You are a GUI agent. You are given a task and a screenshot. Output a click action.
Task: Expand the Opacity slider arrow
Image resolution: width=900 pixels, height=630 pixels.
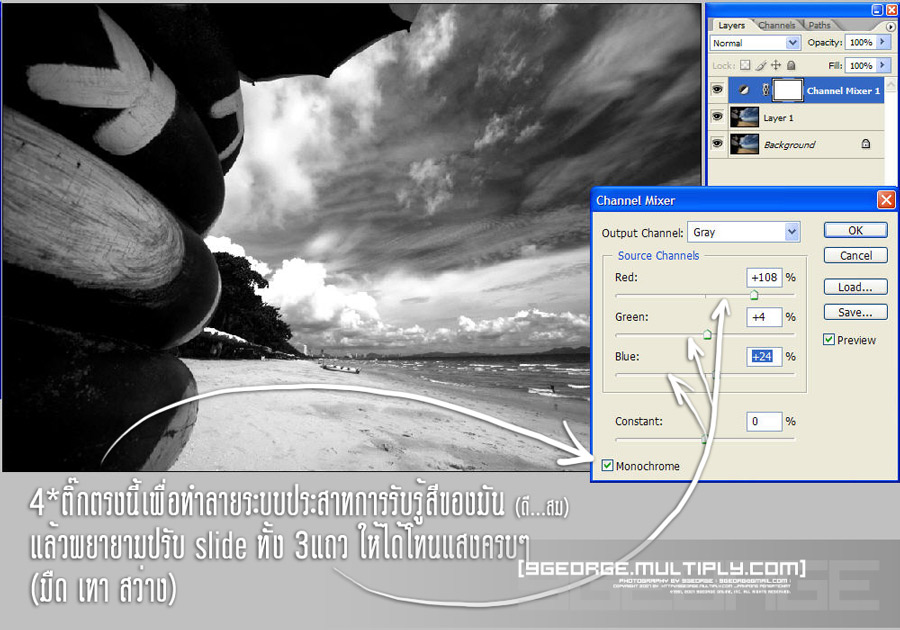884,43
